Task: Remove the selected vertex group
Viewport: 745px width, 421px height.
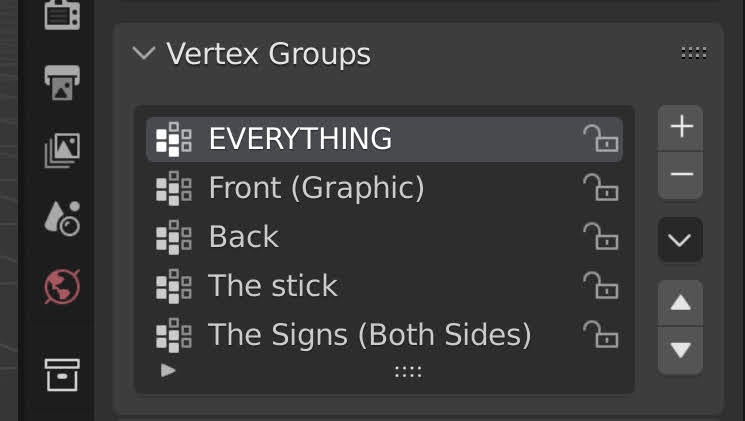Action: [x=681, y=175]
